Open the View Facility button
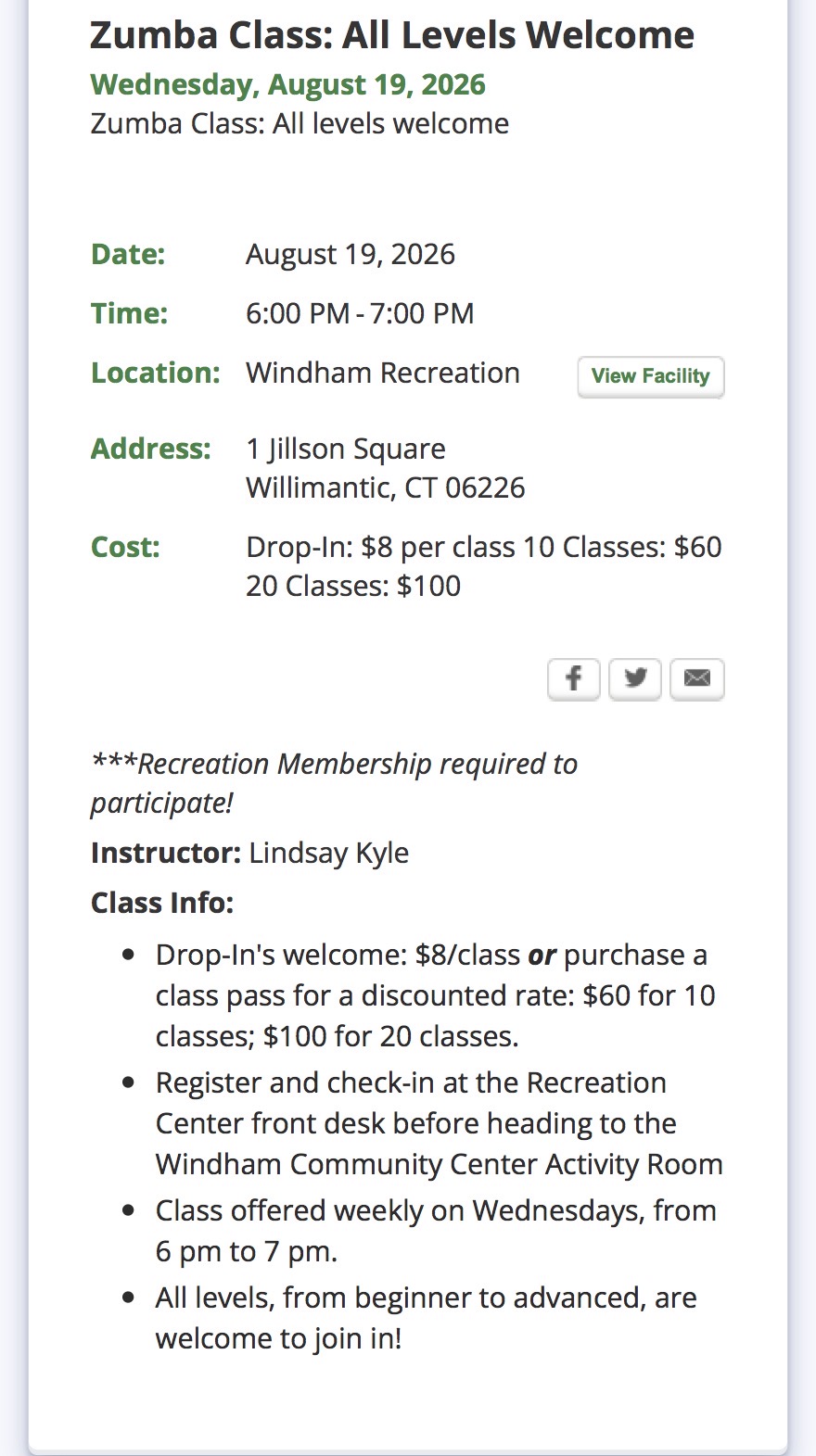This screenshot has width=816, height=1456. (x=651, y=376)
